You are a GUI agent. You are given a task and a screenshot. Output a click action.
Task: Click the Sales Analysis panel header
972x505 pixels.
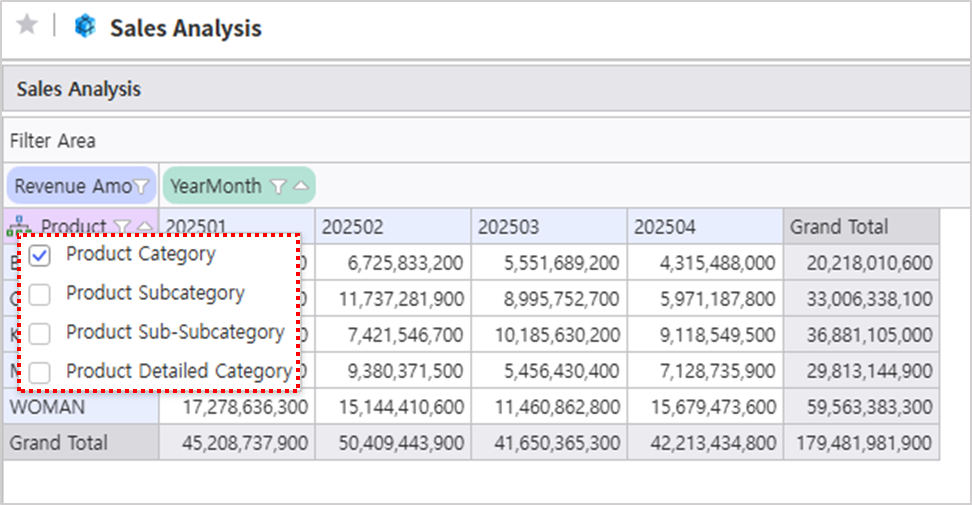click(x=486, y=89)
